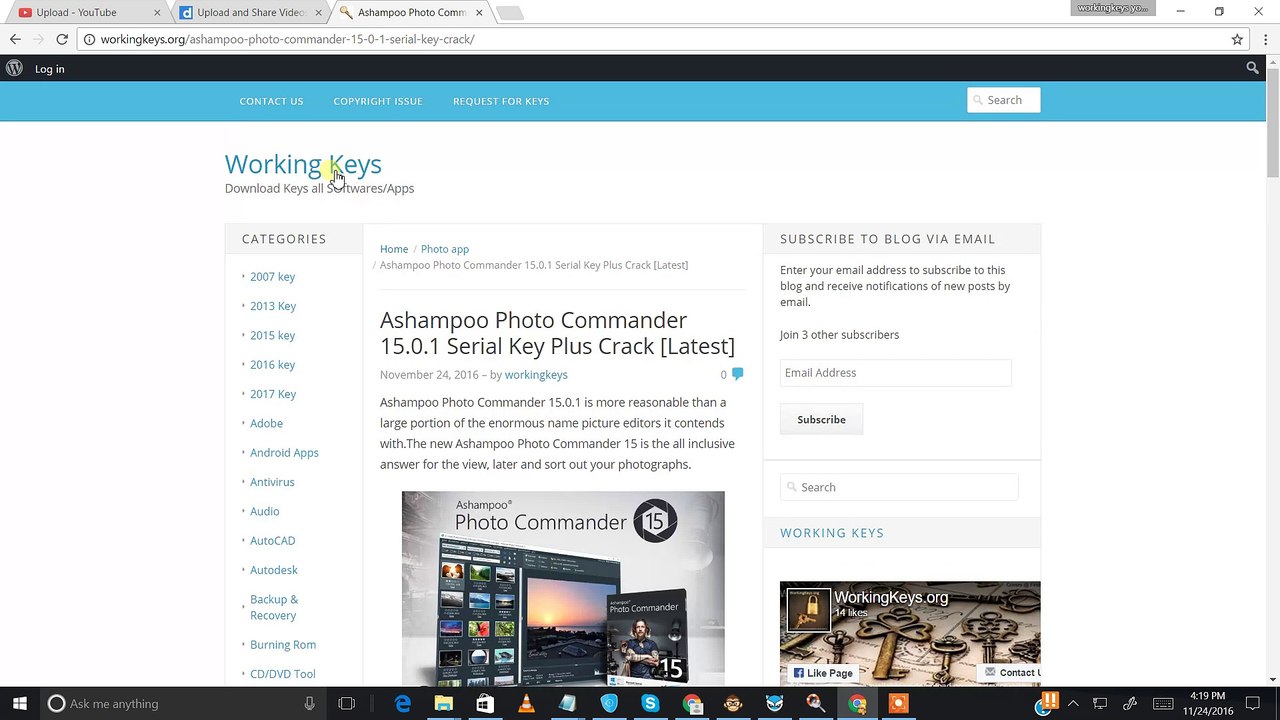Switch to the Upload - YouTube tab
1280x720 pixels.
coord(85,13)
